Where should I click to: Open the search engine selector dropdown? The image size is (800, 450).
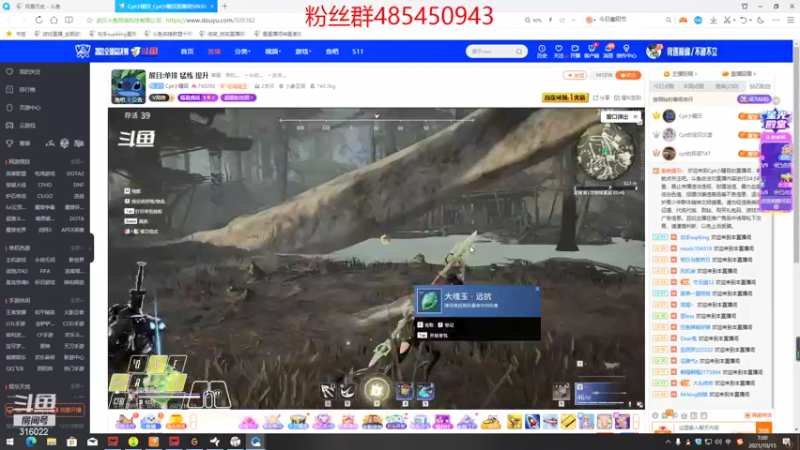point(590,20)
